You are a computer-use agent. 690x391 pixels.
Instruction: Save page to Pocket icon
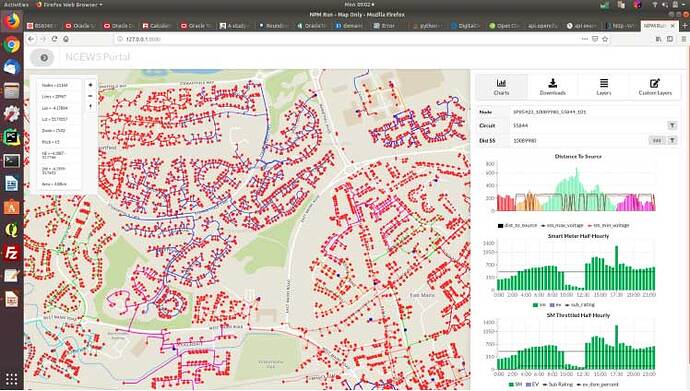coord(595,39)
